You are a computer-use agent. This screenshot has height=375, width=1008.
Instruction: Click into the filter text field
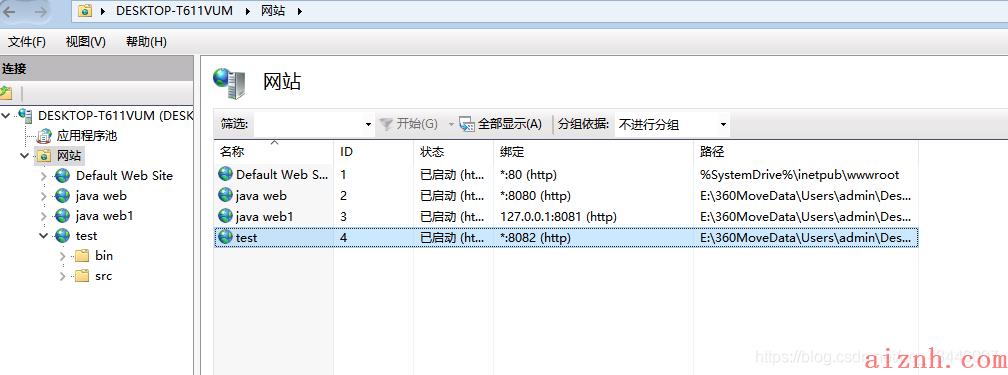click(x=308, y=124)
